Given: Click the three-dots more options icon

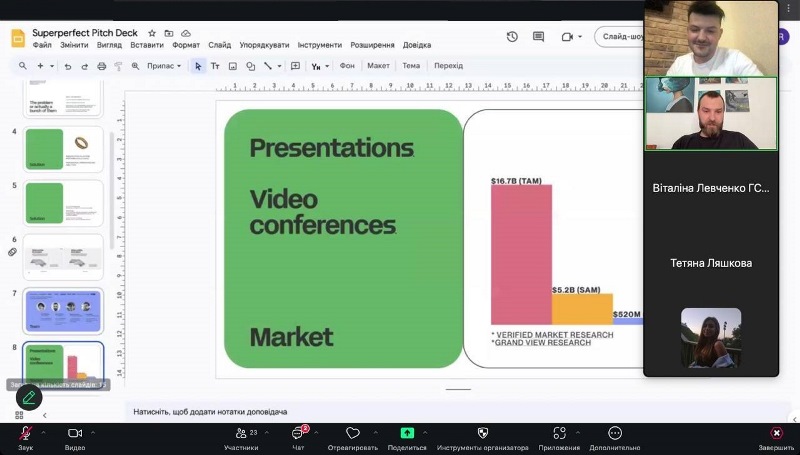Looking at the screenshot, I should pyautogui.click(x=615, y=433).
